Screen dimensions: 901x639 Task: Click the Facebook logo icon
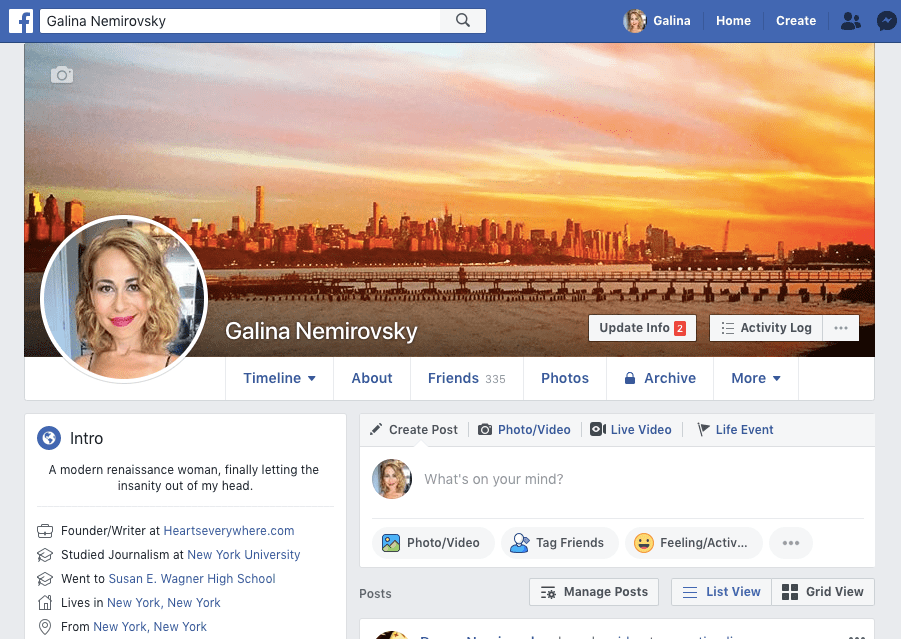click(21, 21)
